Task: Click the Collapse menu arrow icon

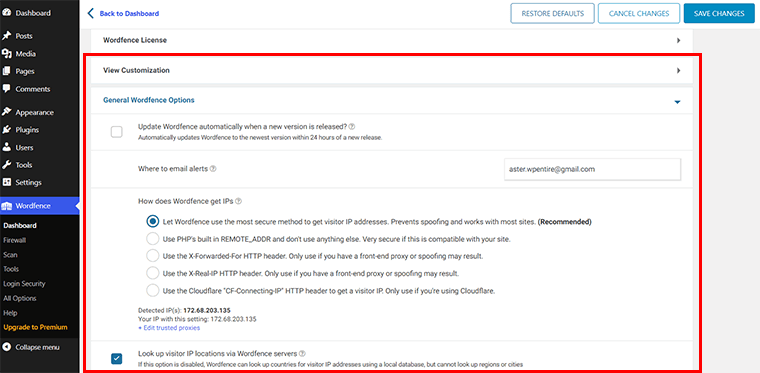Action: (x=7, y=347)
